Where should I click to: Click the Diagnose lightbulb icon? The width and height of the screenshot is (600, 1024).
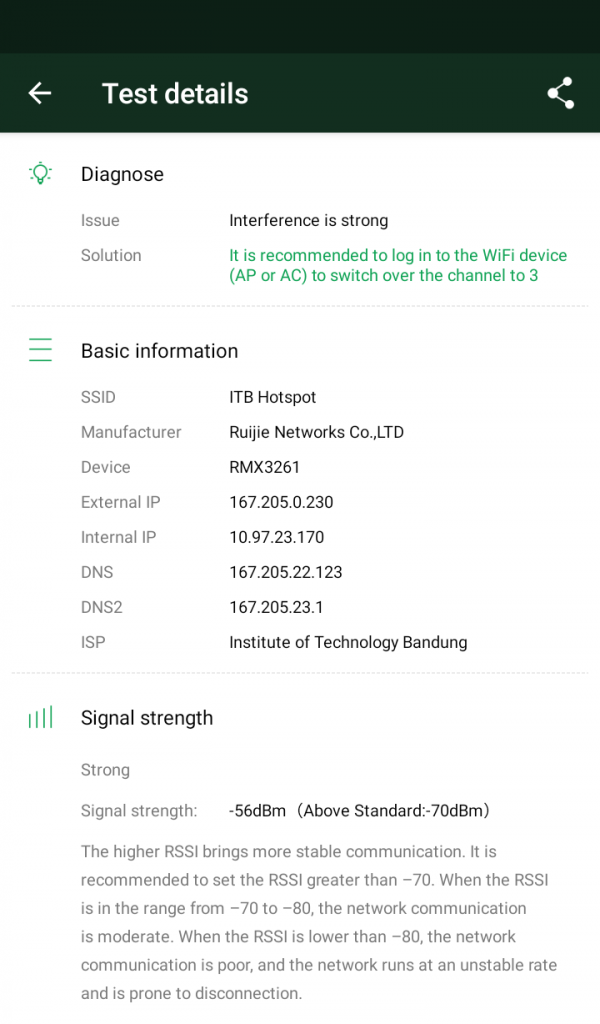point(40,173)
